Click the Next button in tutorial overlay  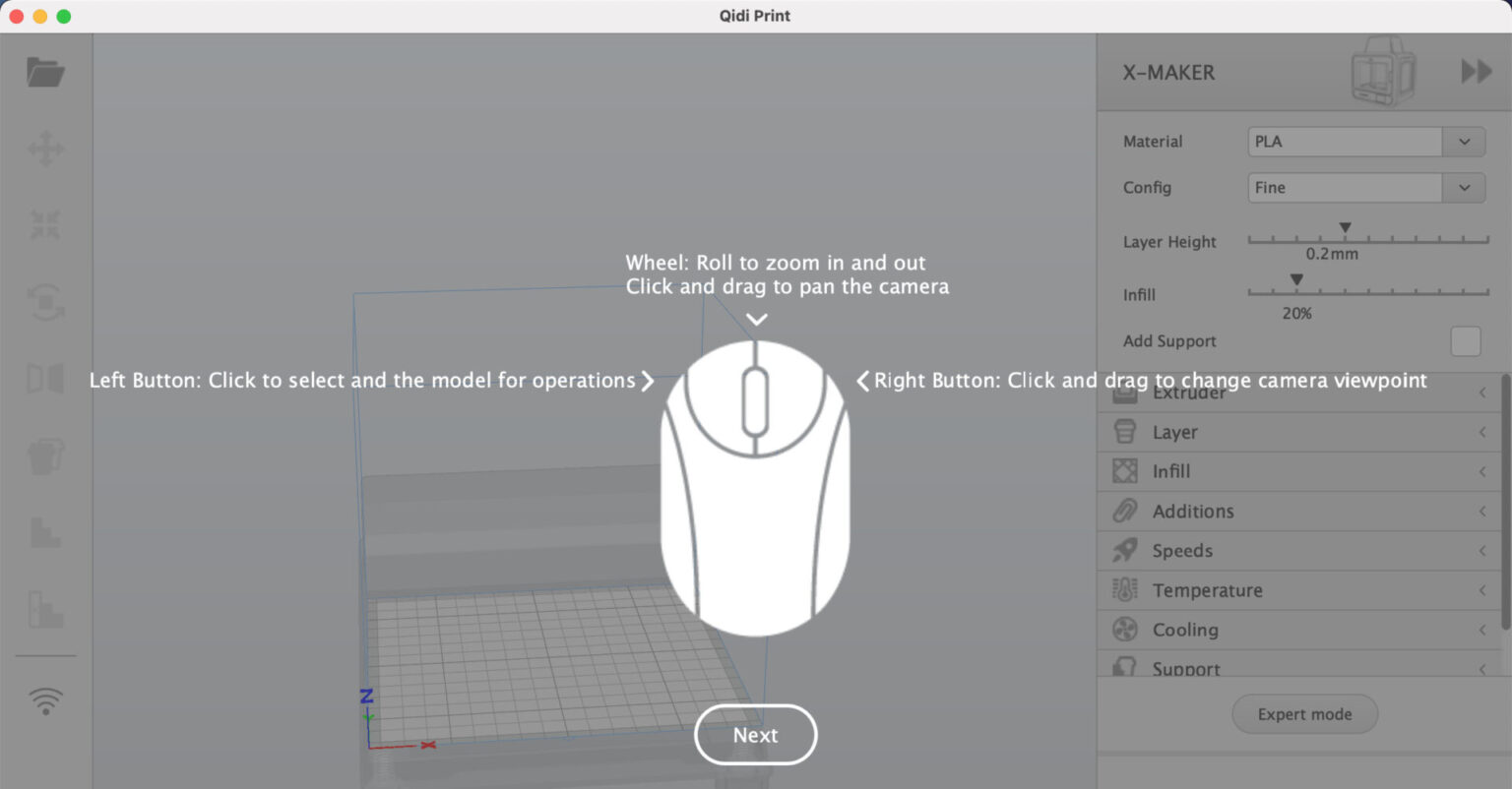coord(755,735)
